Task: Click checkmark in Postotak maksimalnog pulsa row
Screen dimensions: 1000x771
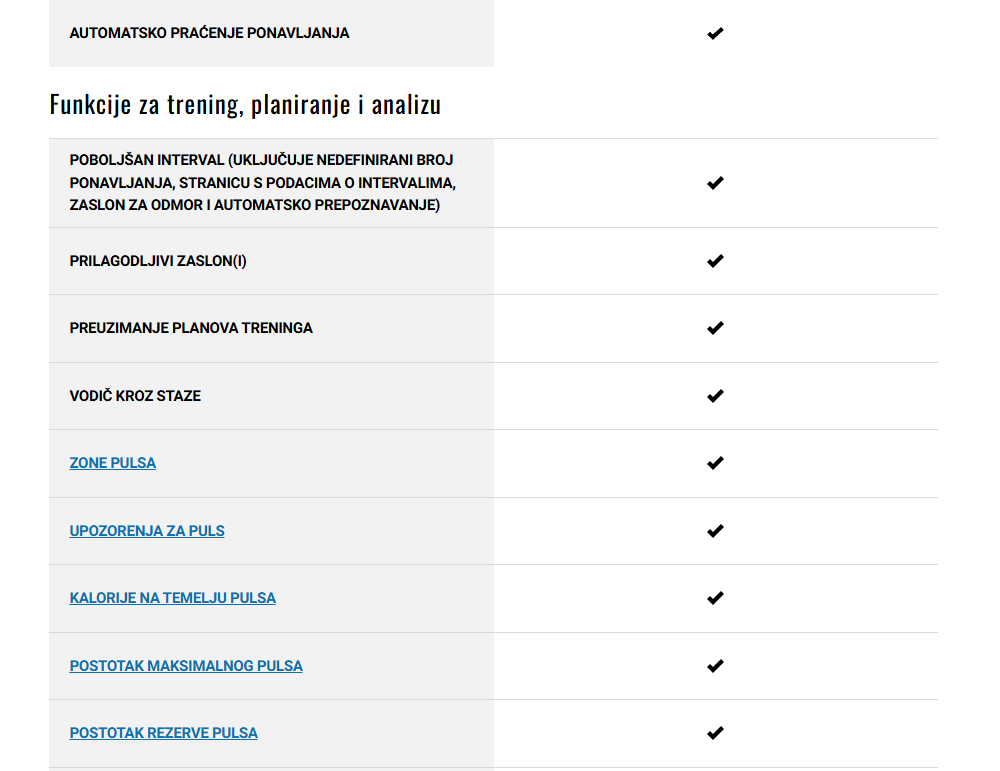Action: point(715,666)
